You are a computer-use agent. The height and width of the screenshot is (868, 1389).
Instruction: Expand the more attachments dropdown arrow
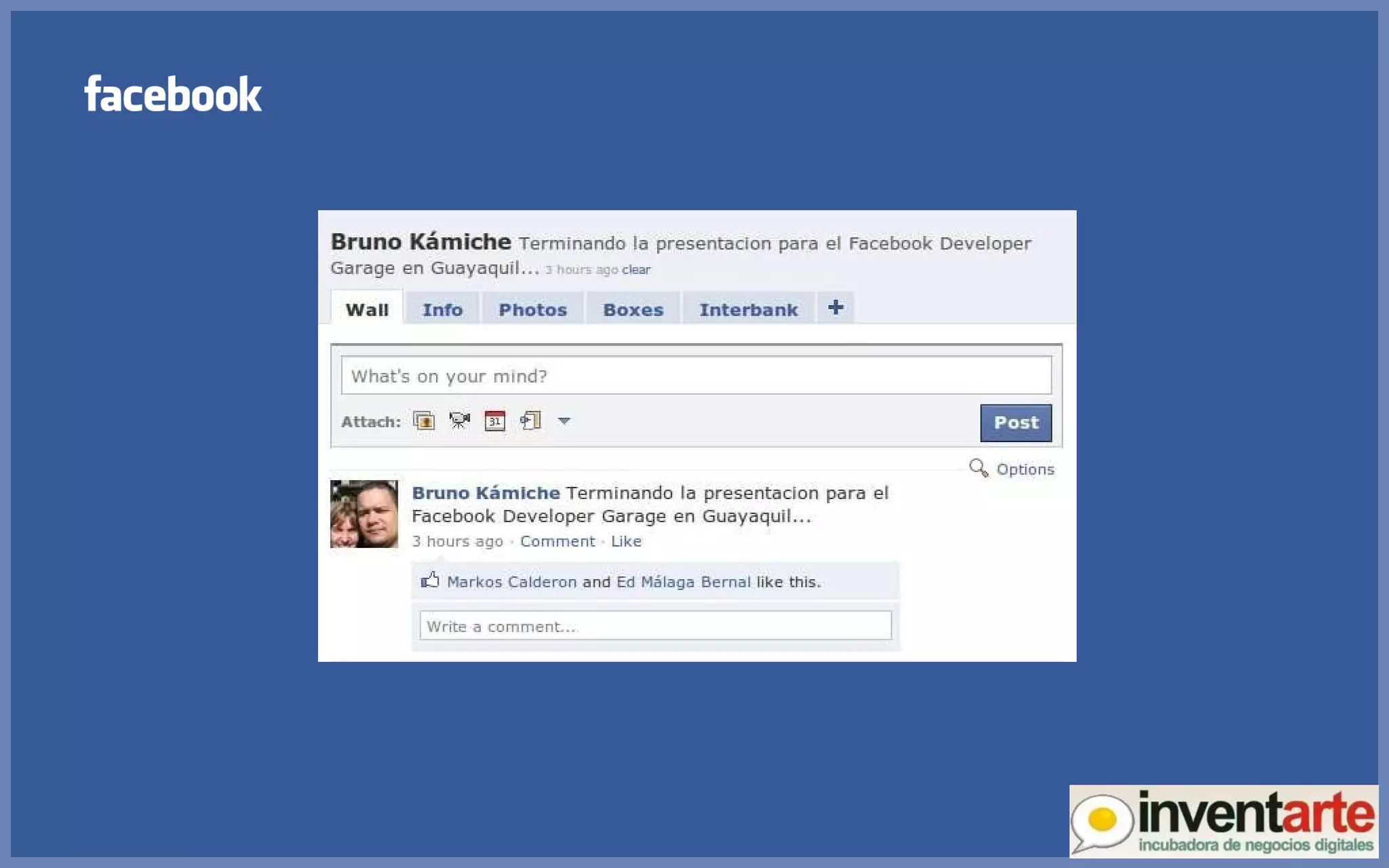pos(564,421)
